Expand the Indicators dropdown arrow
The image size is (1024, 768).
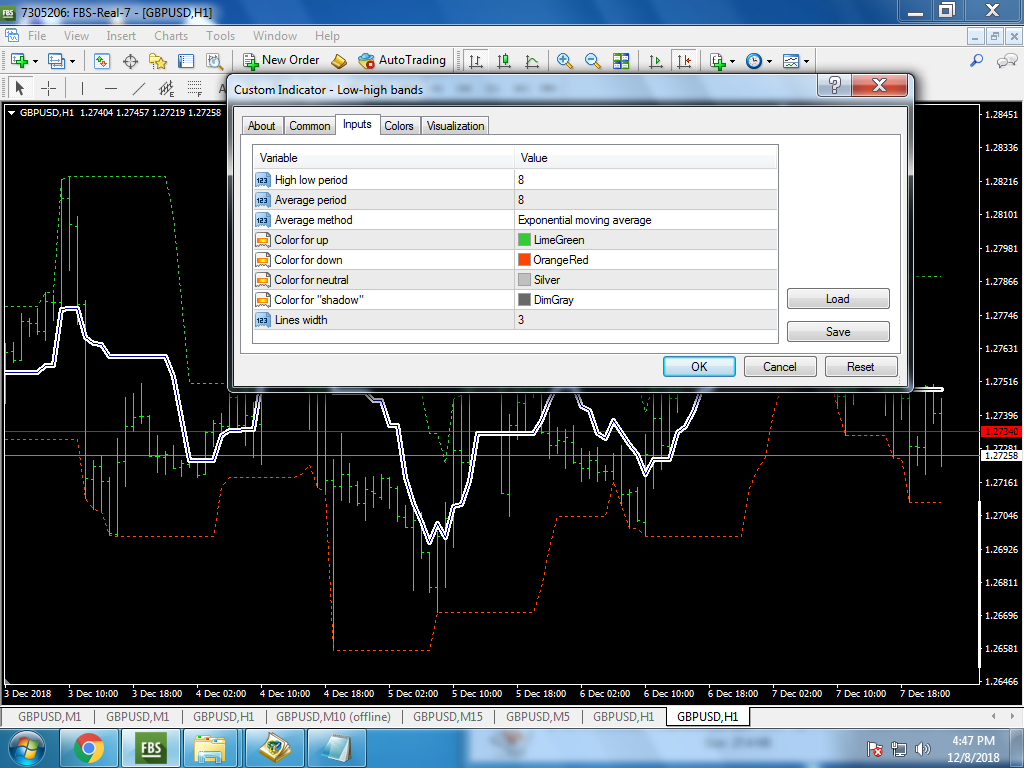[x=733, y=61]
